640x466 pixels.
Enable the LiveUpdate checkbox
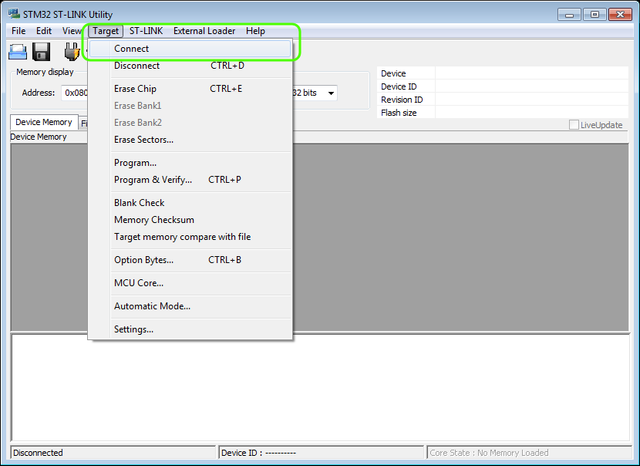pyautogui.click(x=574, y=125)
